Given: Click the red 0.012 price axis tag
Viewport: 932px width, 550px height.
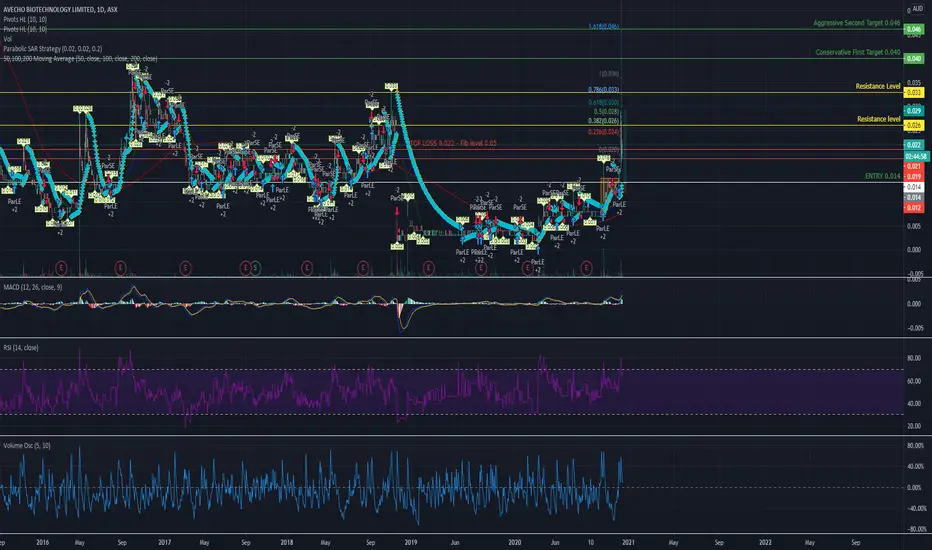Looking at the screenshot, I should pyautogui.click(x=914, y=208).
